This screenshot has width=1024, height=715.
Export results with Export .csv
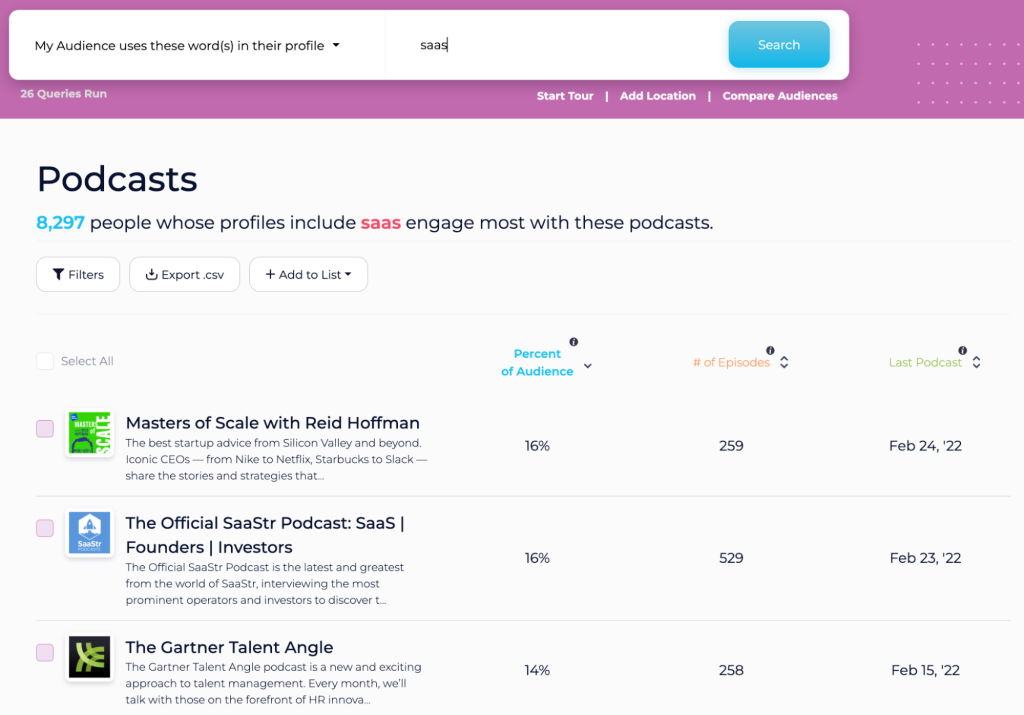click(x=184, y=275)
